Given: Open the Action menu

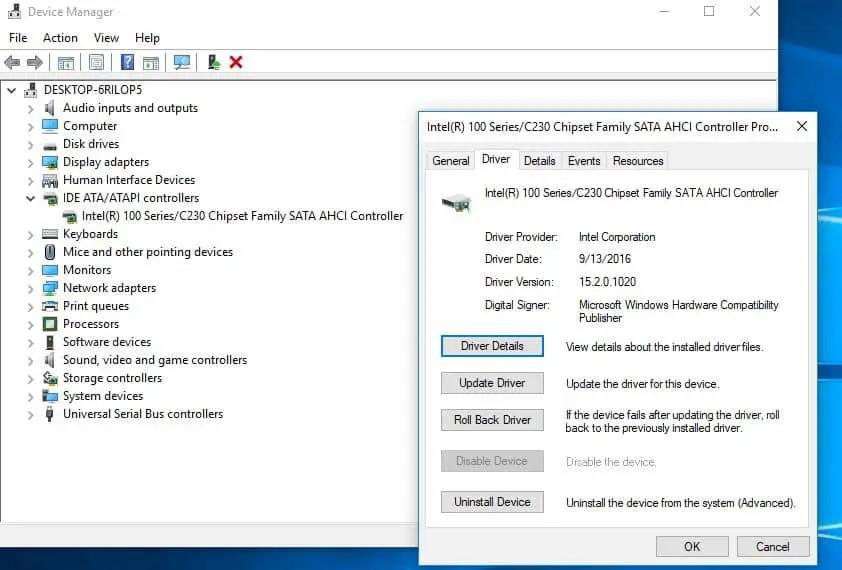Looking at the screenshot, I should coord(60,38).
